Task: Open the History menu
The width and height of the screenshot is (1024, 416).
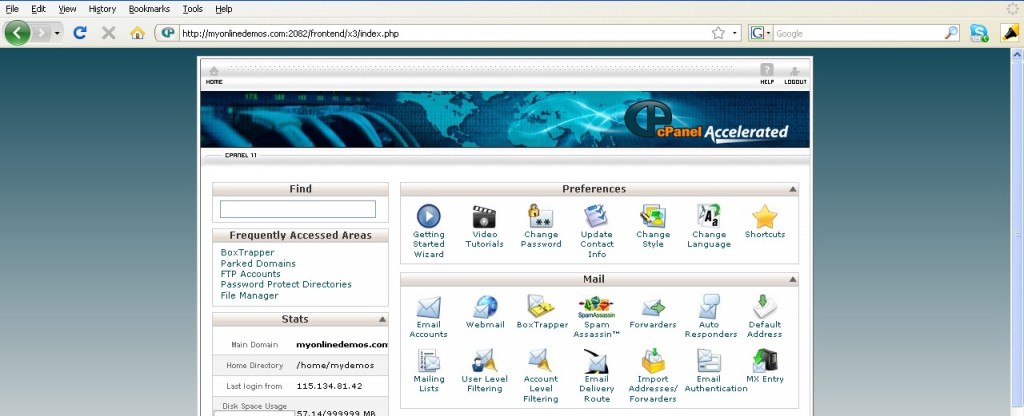Action: click(x=103, y=8)
